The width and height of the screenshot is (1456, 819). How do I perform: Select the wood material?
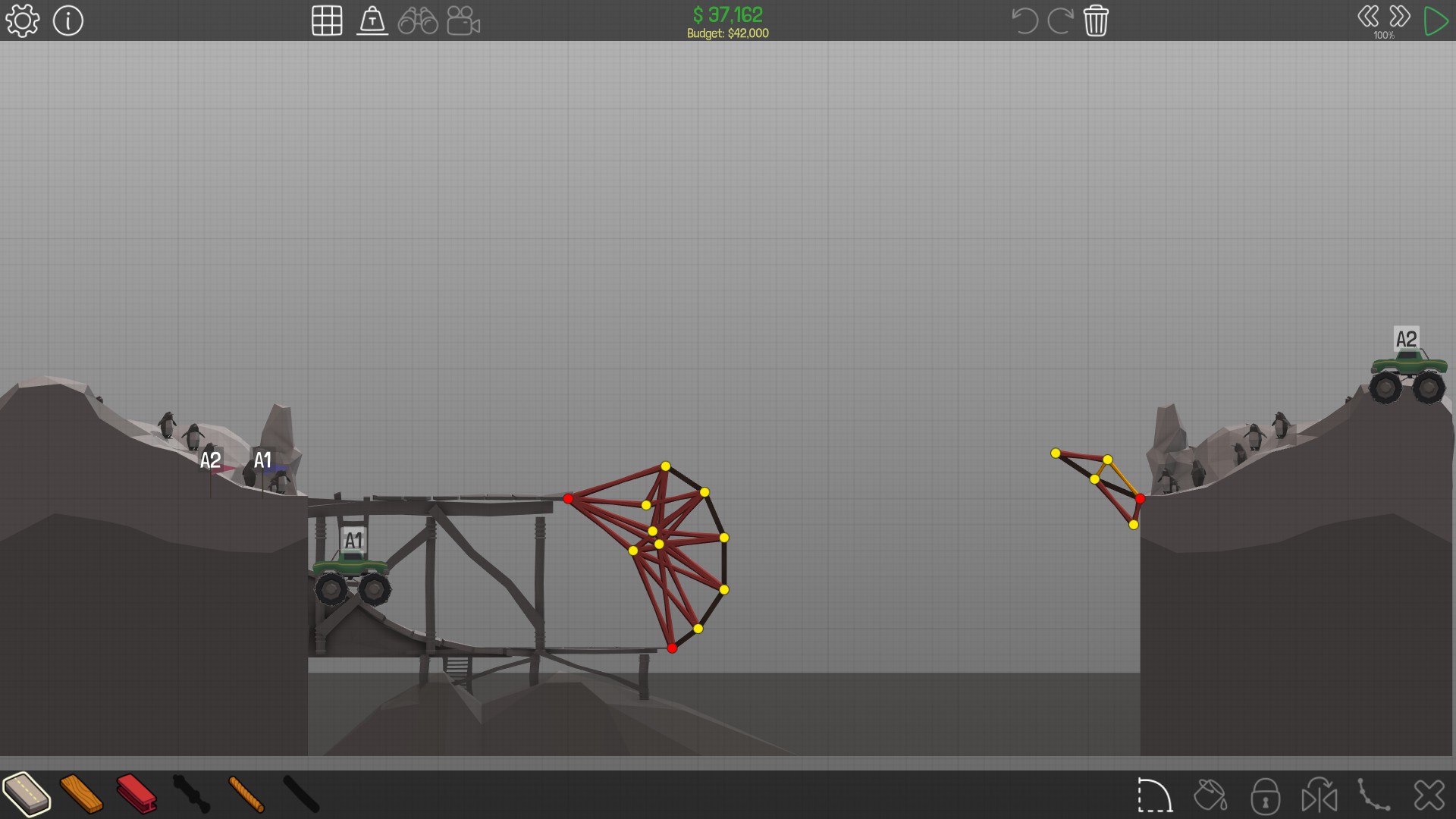tap(81, 794)
